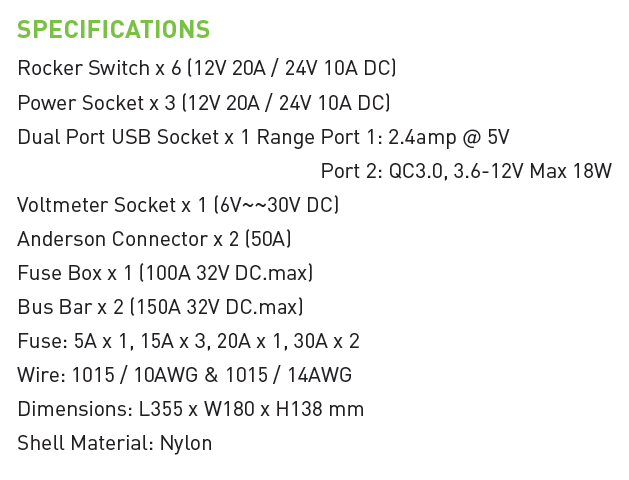Click the Max 18W text
The image size is (629, 480).
(570, 171)
